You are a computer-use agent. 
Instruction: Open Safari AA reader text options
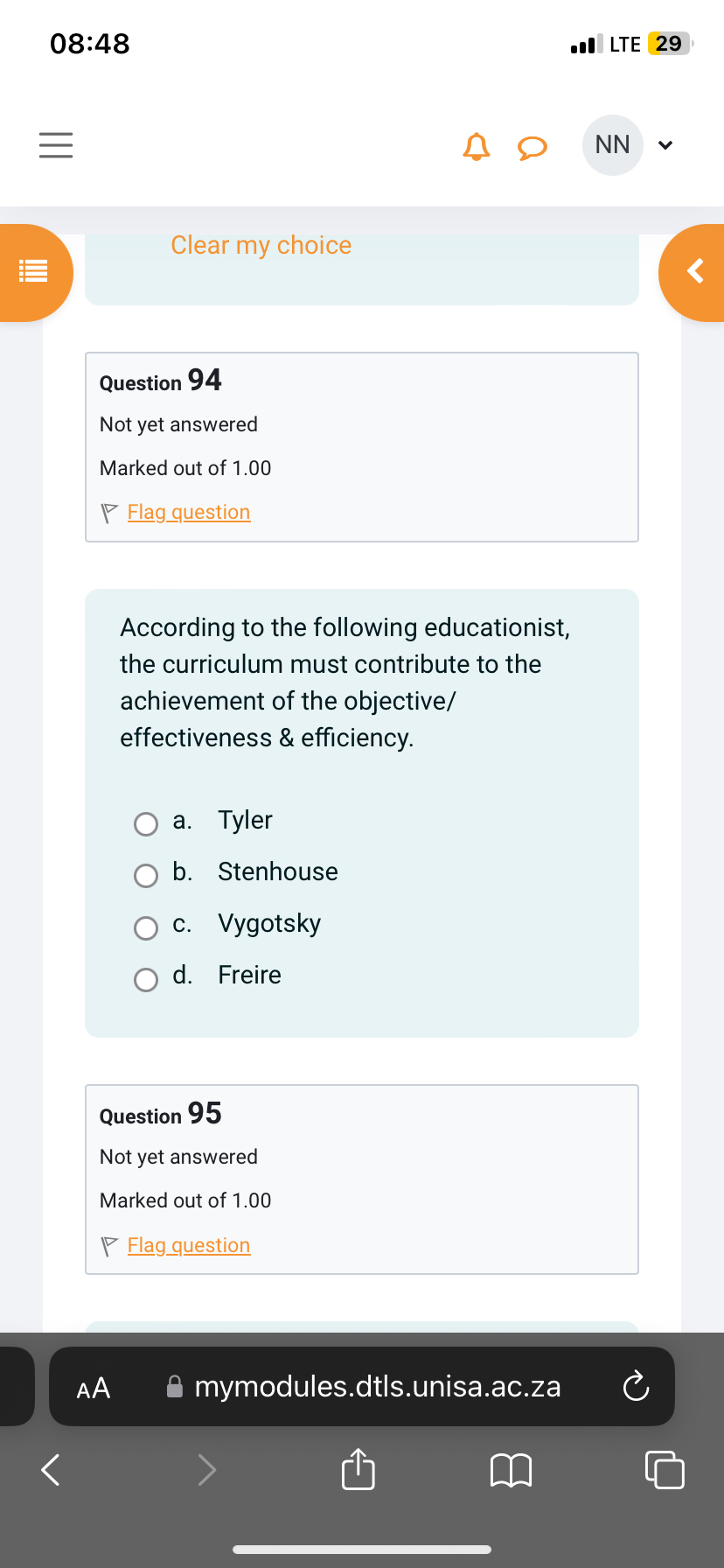pyautogui.click(x=94, y=1388)
